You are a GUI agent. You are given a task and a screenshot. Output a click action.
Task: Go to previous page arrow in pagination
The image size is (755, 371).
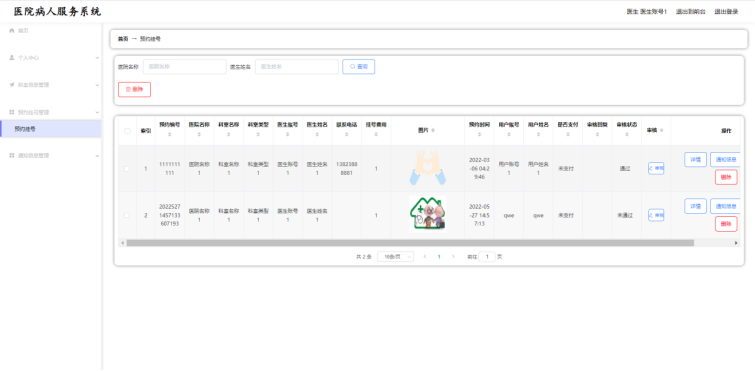[x=425, y=256]
